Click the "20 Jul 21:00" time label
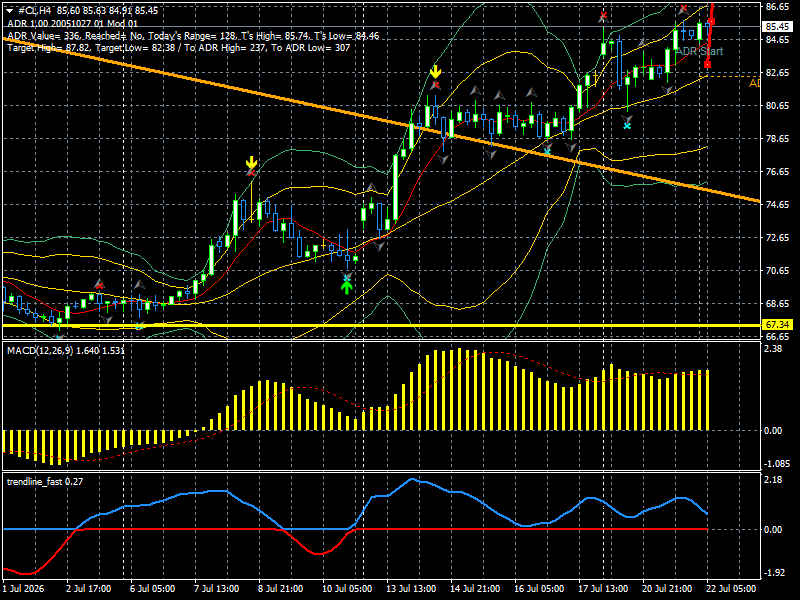 667,589
